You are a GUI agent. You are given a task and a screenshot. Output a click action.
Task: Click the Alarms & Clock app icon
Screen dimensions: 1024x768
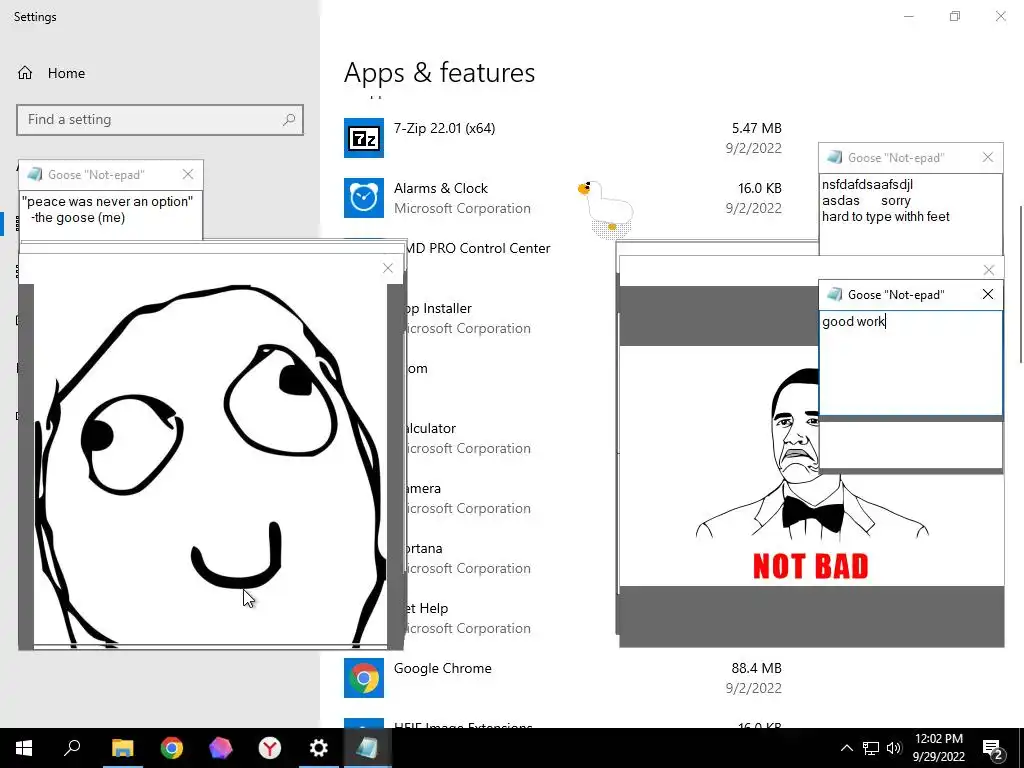[x=364, y=198]
